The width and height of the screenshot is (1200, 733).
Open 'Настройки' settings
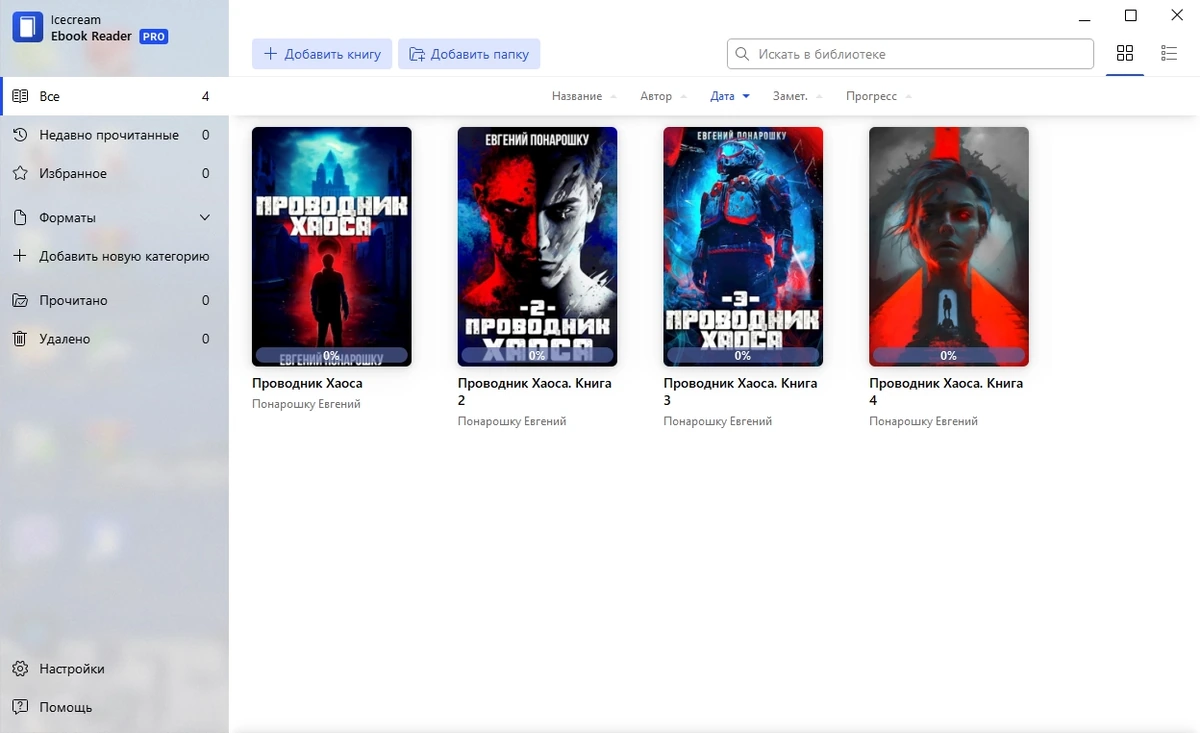tap(114, 669)
